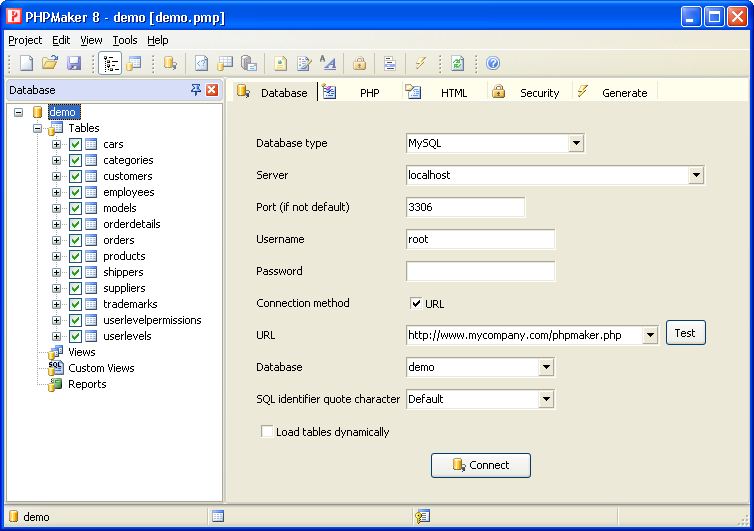Select the userlevelpermissions table in tree

pos(152,320)
